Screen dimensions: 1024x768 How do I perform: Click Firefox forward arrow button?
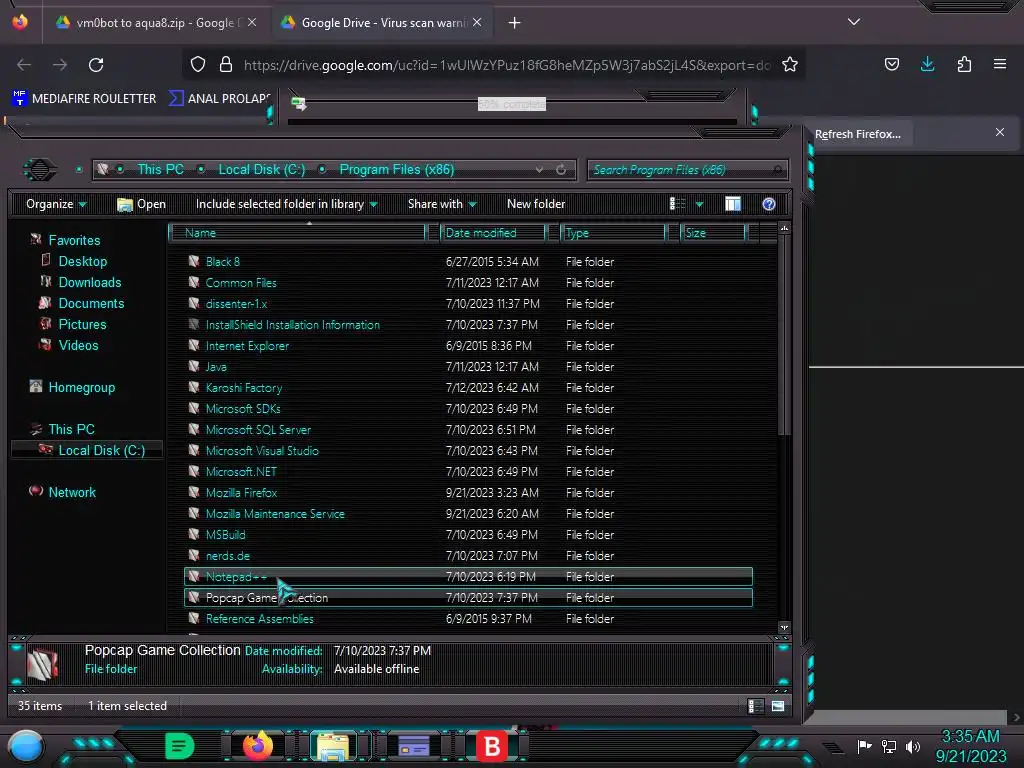60,65
